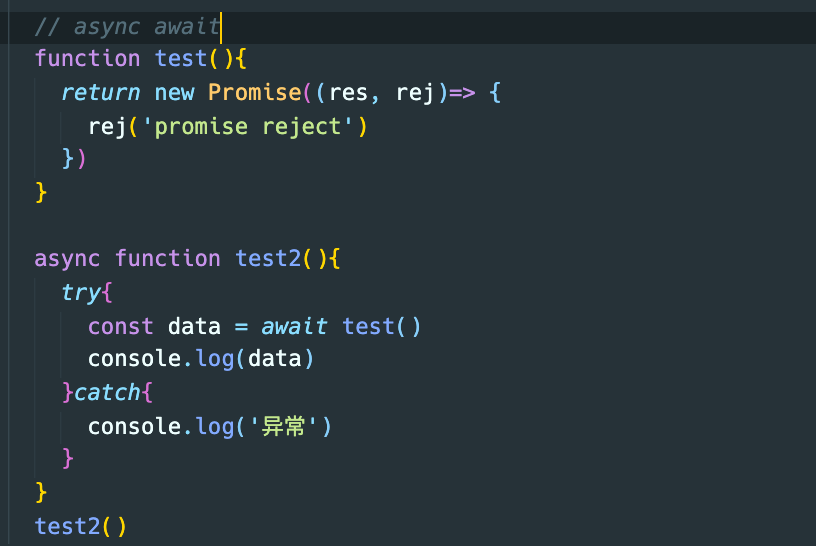Click the async keyword before function test2
The width and height of the screenshot is (816, 546).
67,258
